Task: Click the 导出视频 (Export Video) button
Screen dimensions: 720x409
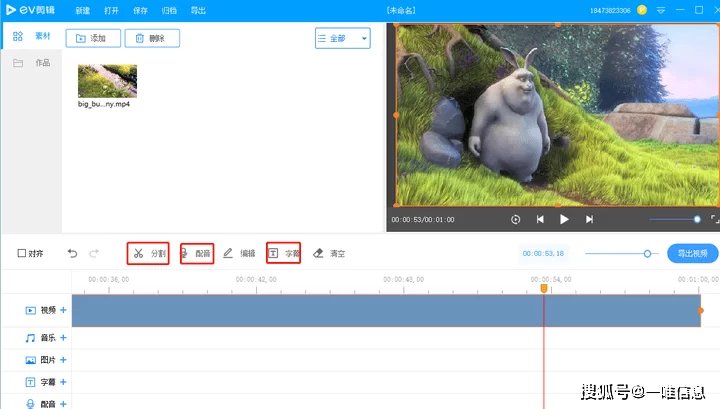Action: pyautogui.click(x=692, y=253)
